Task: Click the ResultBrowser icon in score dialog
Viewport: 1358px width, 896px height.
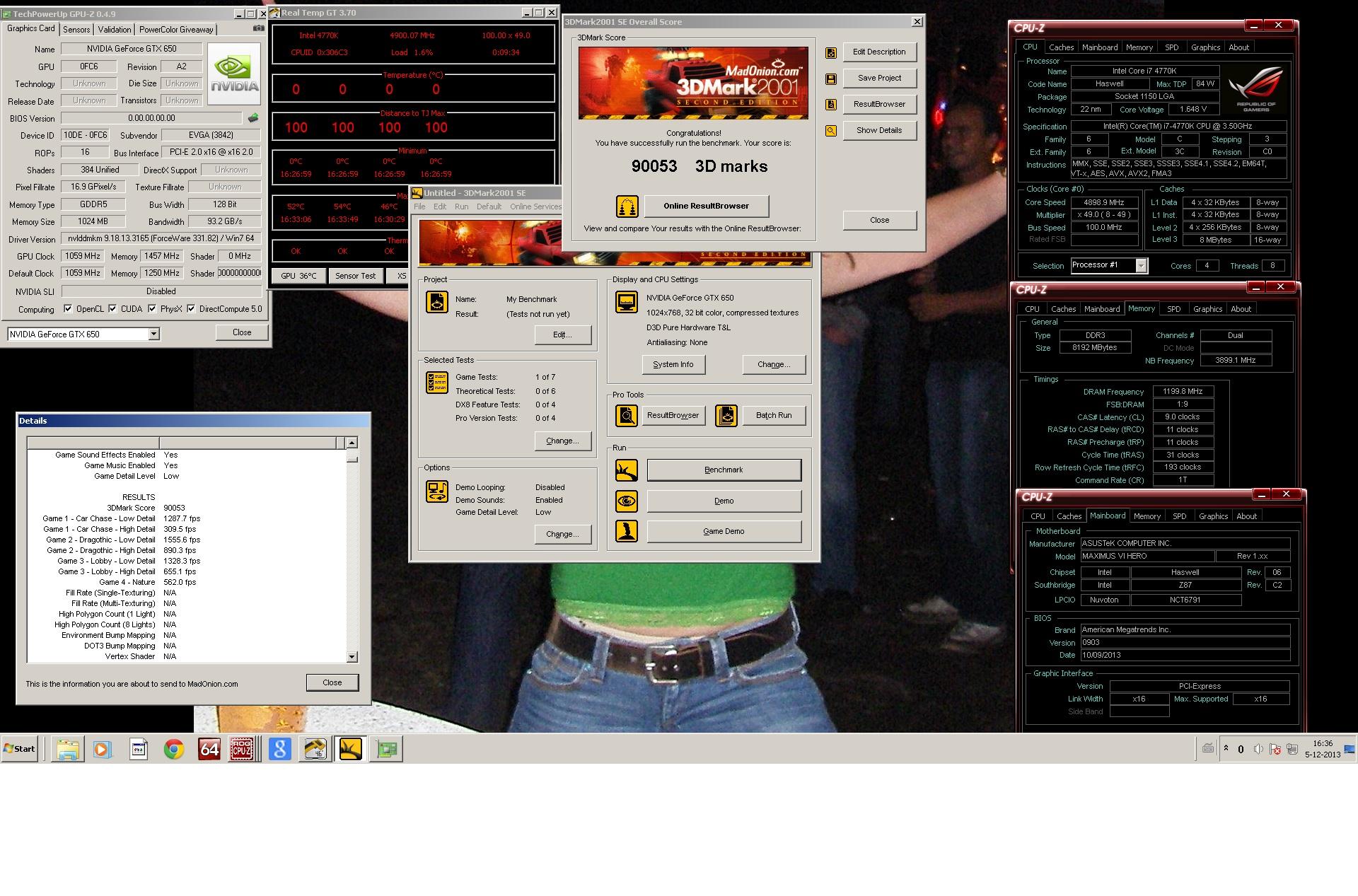Action: [x=831, y=105]
